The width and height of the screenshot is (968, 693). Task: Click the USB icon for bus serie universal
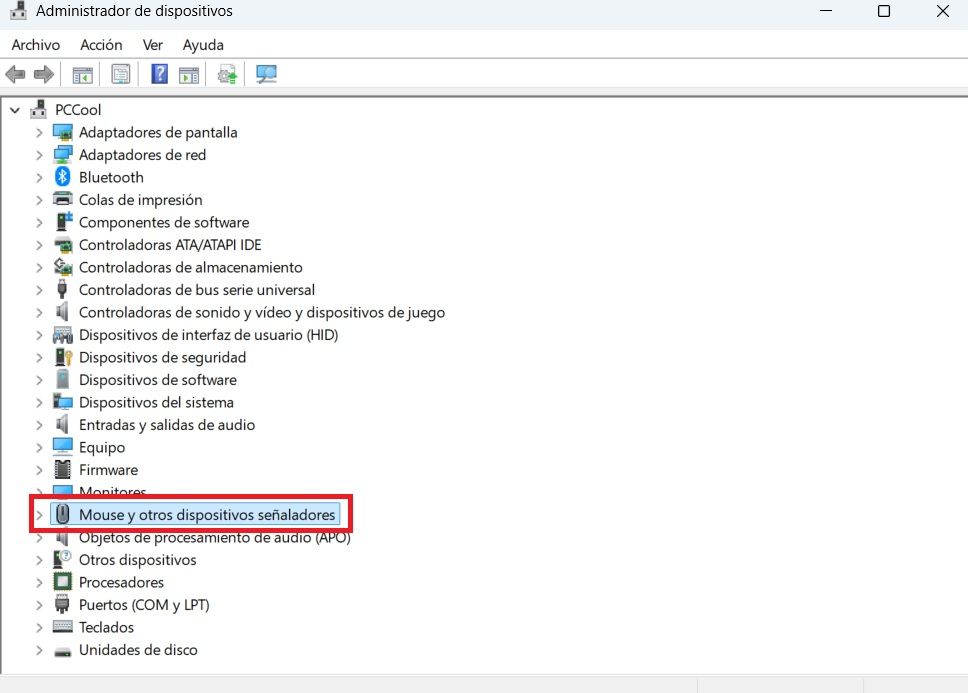[x=62, y=289]
